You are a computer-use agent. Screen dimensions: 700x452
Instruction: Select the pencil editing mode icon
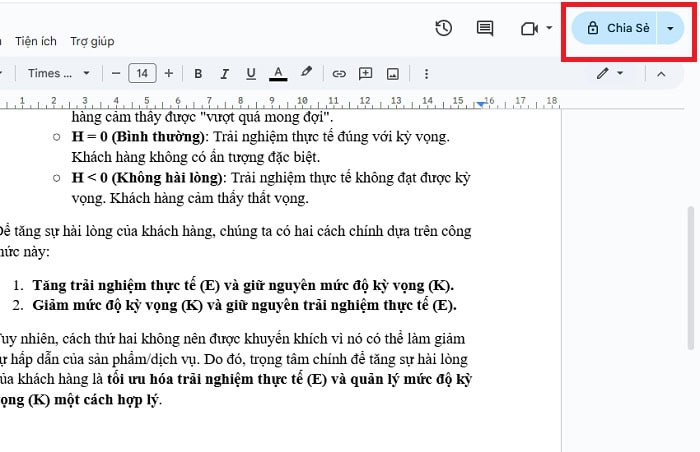[603, 73]
